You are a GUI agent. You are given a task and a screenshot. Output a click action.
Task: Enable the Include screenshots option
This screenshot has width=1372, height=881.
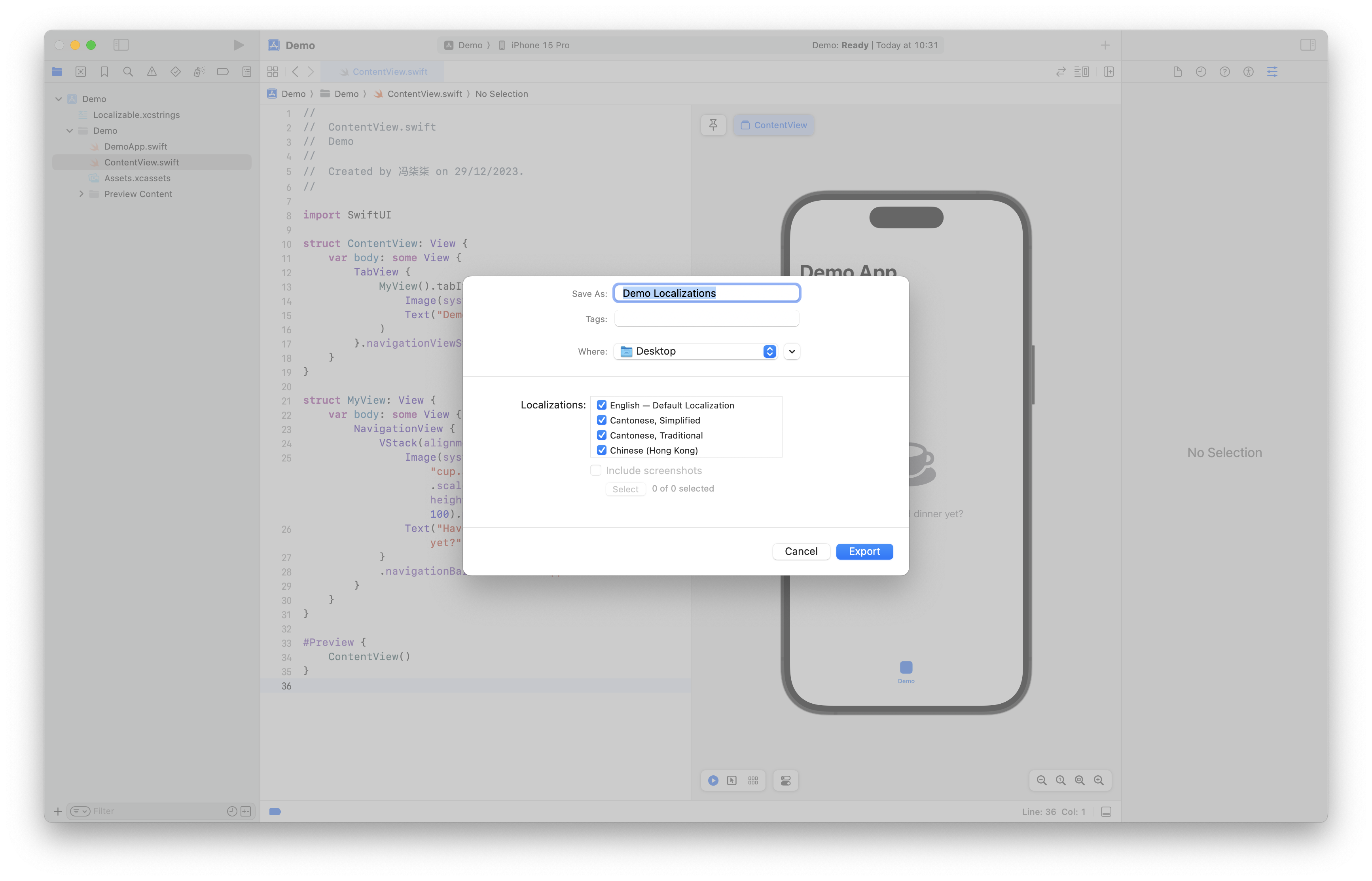pos(596,470)
